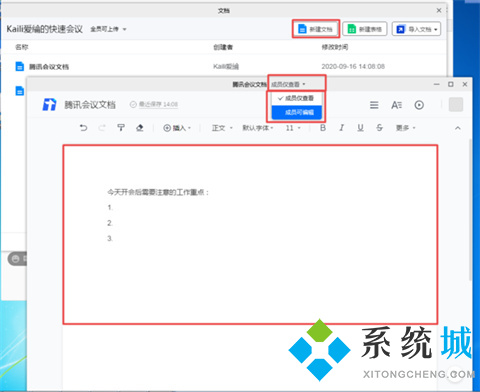Toggle strikethrough formatting
Screen dimensions: 480x392
(379, 128)
